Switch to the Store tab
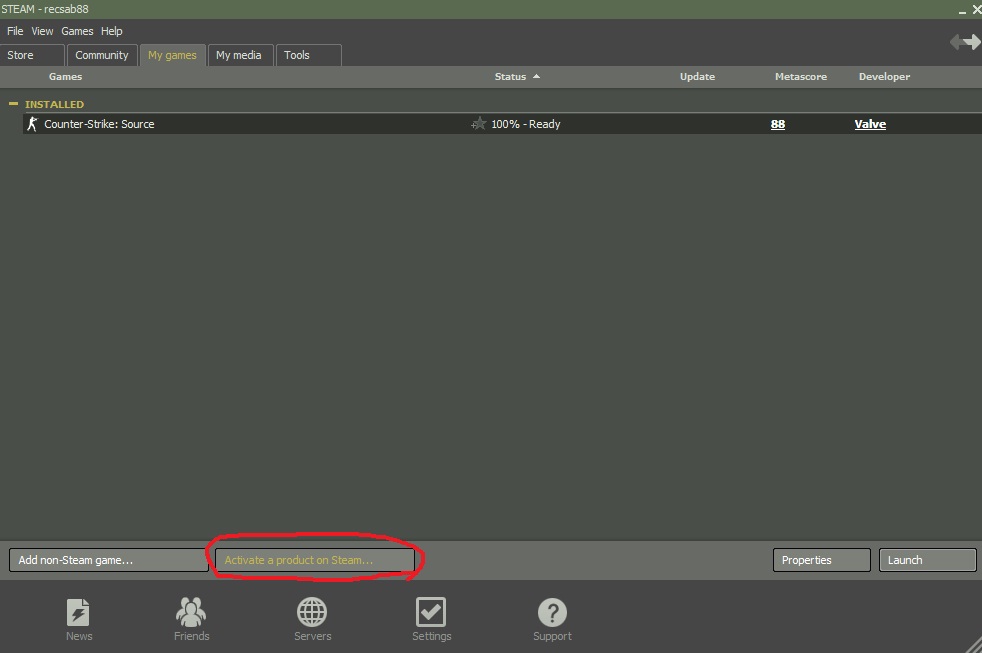This screenshot has width=982, height=653. point(32,55)
